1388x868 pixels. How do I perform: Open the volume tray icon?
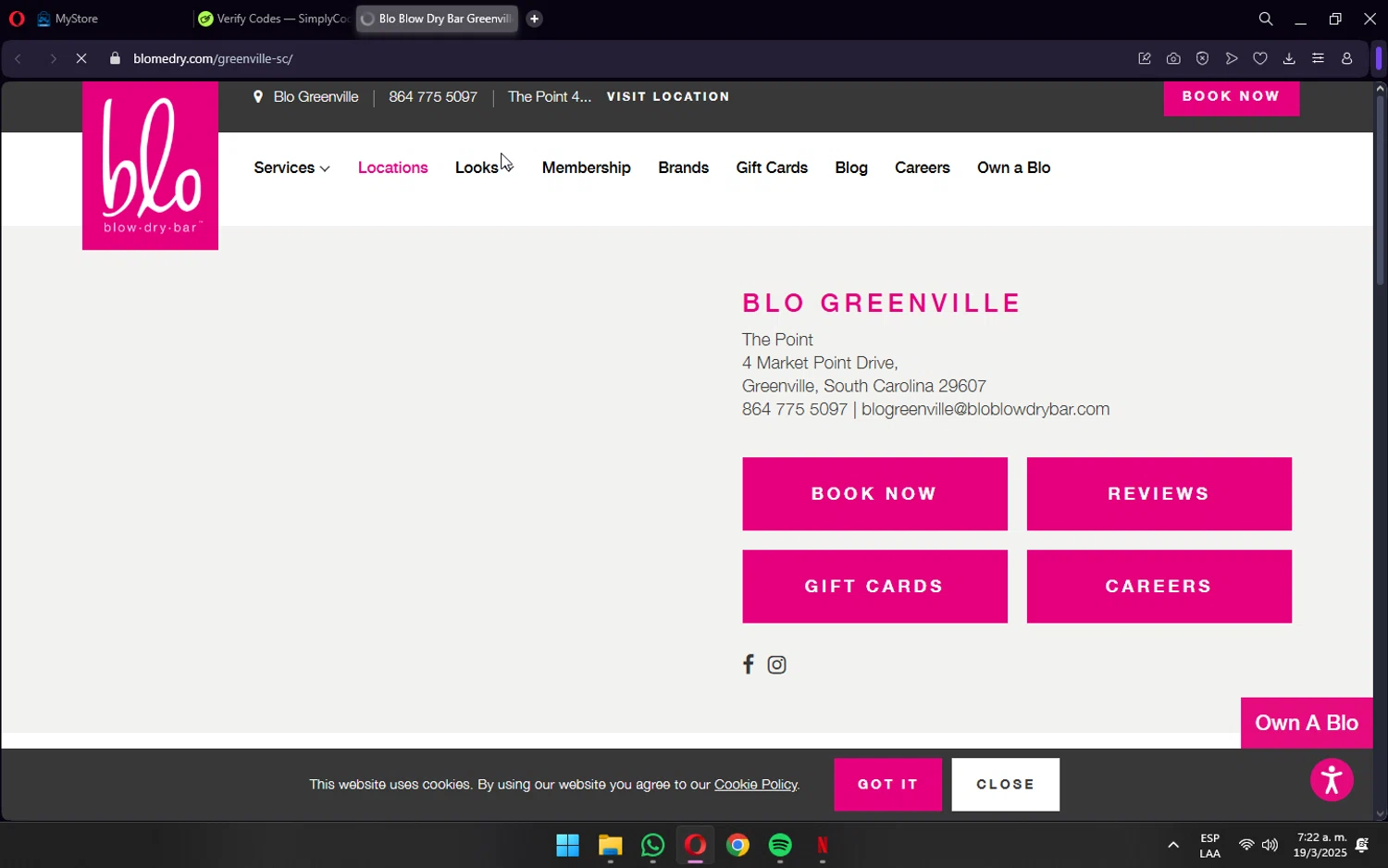pos(1270,845)
